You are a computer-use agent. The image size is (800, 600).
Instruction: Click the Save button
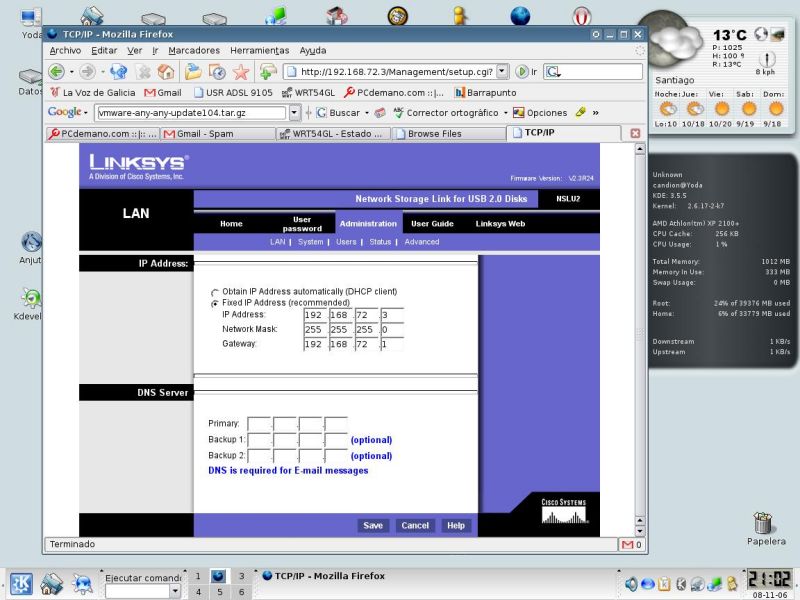click(373, 526)
